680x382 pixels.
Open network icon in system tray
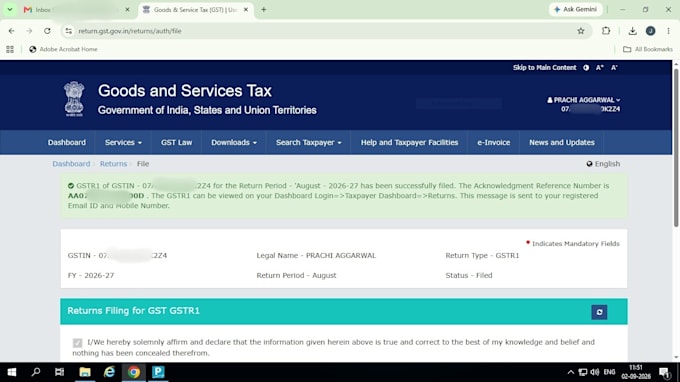[583, 372]
